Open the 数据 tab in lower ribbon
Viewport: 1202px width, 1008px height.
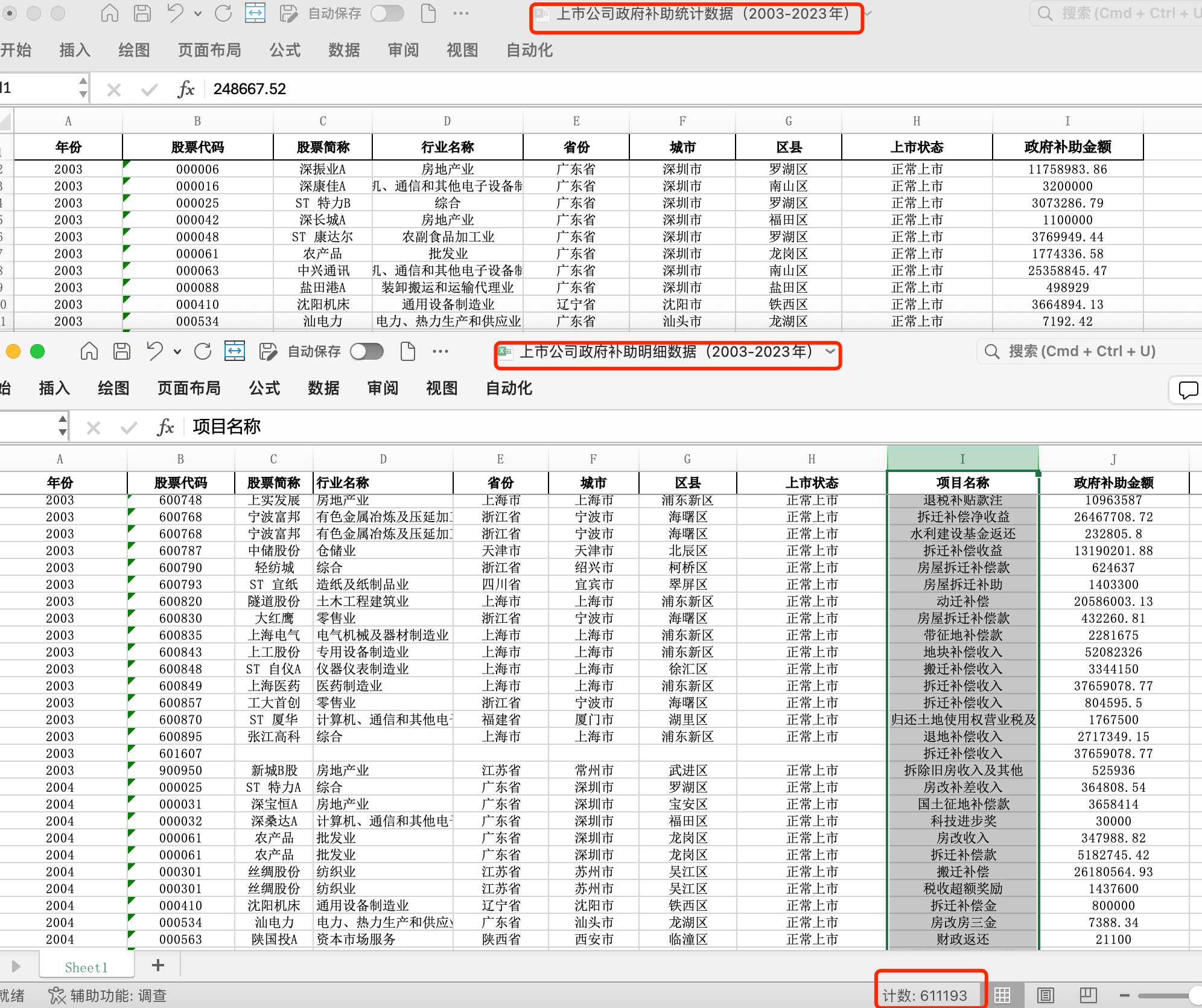coord(323,388)
